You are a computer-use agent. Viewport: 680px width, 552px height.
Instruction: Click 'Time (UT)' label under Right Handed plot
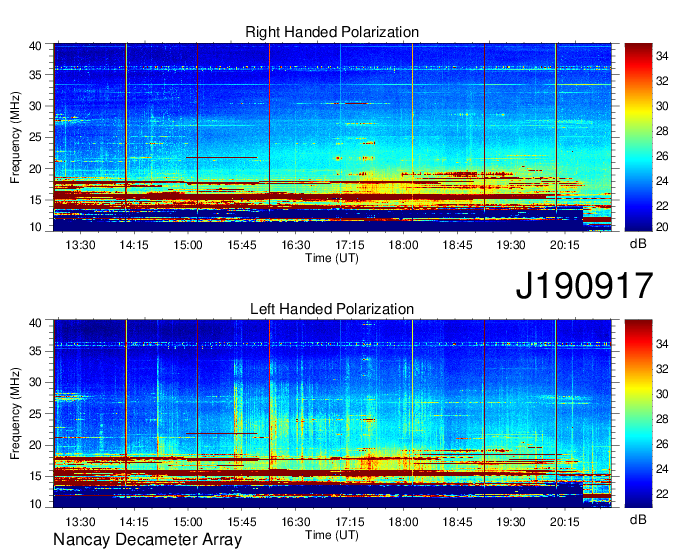332,258
